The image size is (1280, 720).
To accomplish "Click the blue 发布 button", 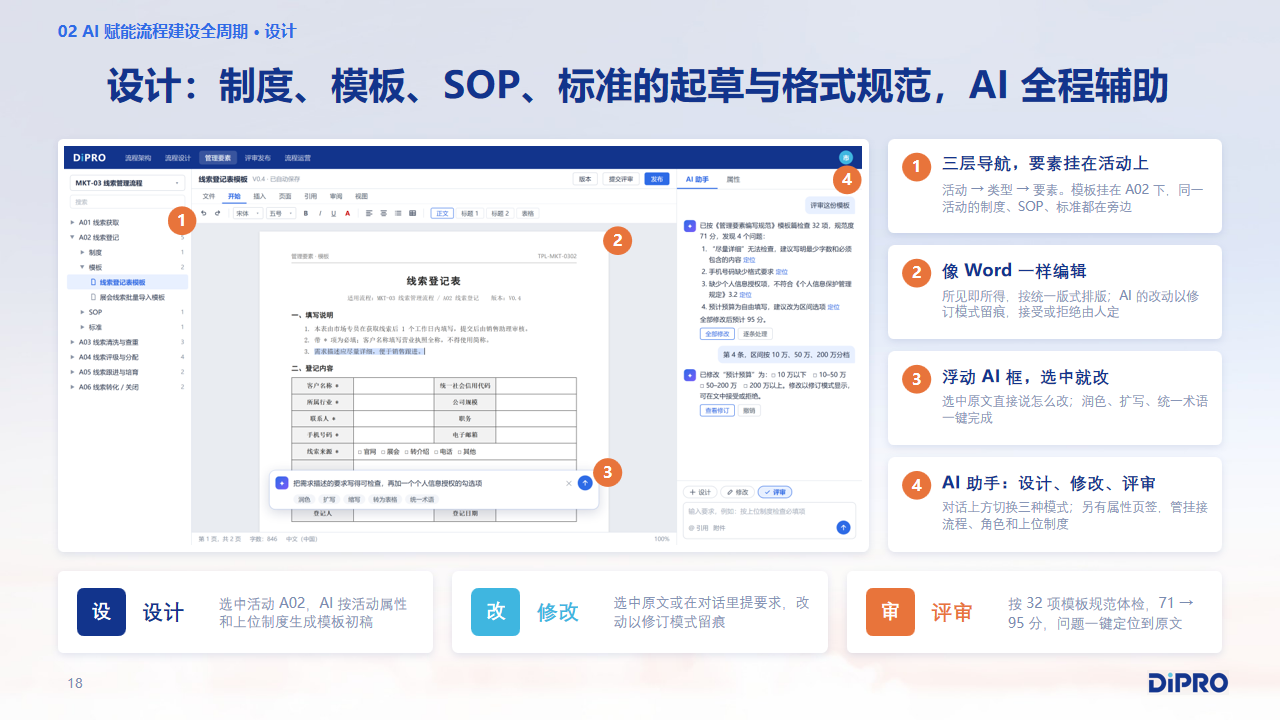I will click(x=656, y=179).
